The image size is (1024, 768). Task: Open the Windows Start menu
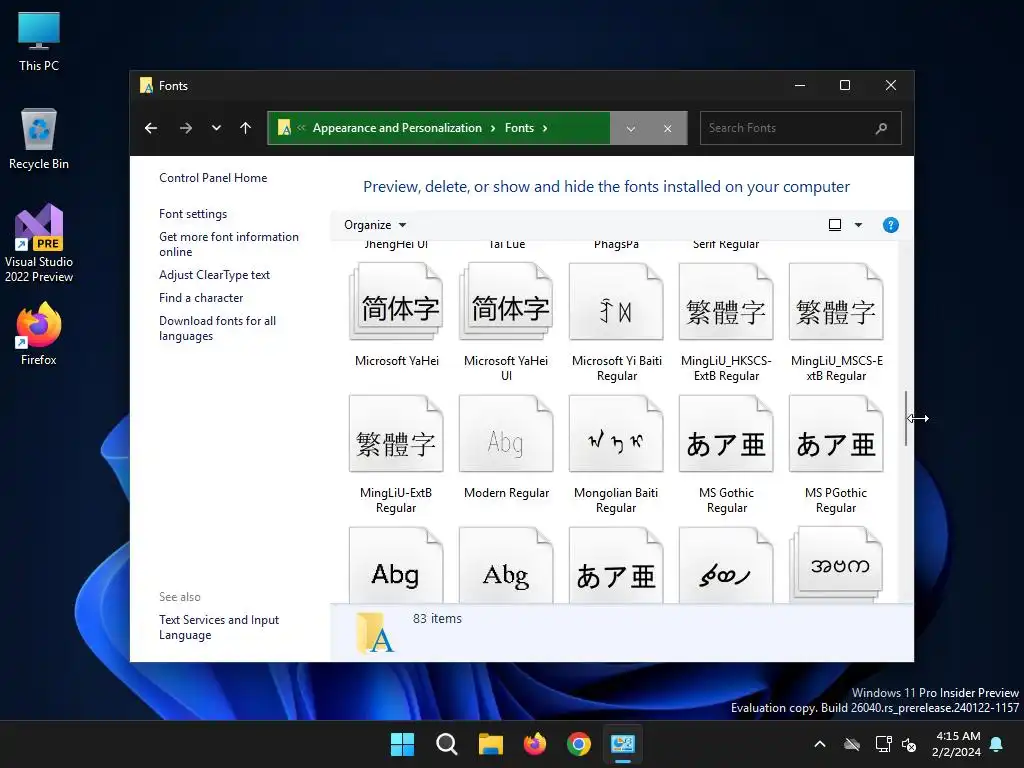tap(402, 744)
